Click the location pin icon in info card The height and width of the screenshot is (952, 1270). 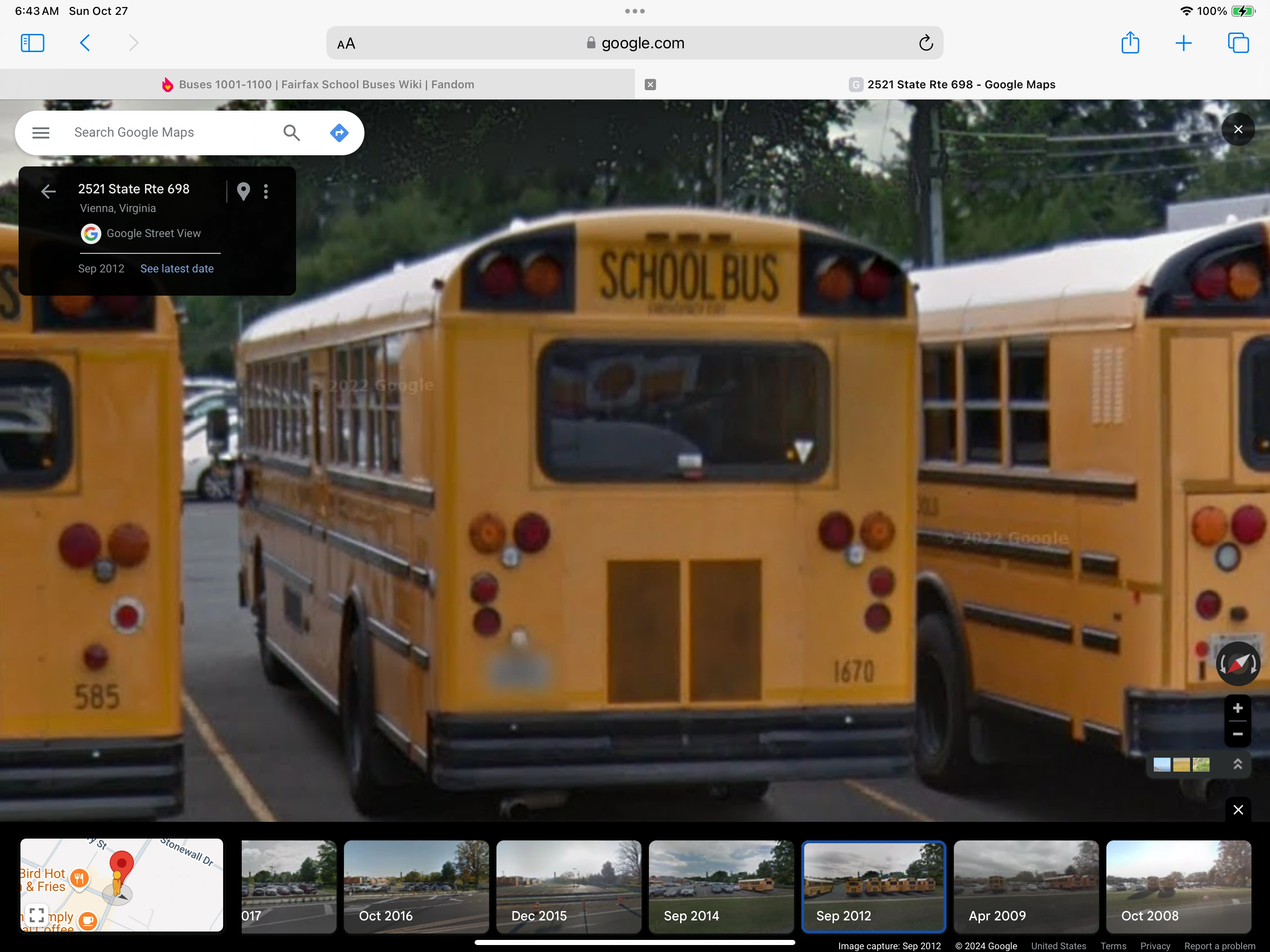244,191
